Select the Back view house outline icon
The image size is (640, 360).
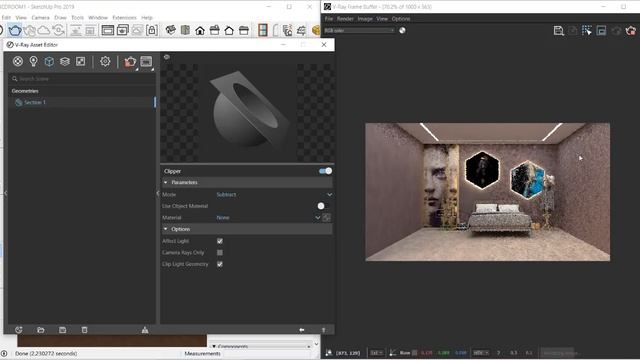[229, 31]
